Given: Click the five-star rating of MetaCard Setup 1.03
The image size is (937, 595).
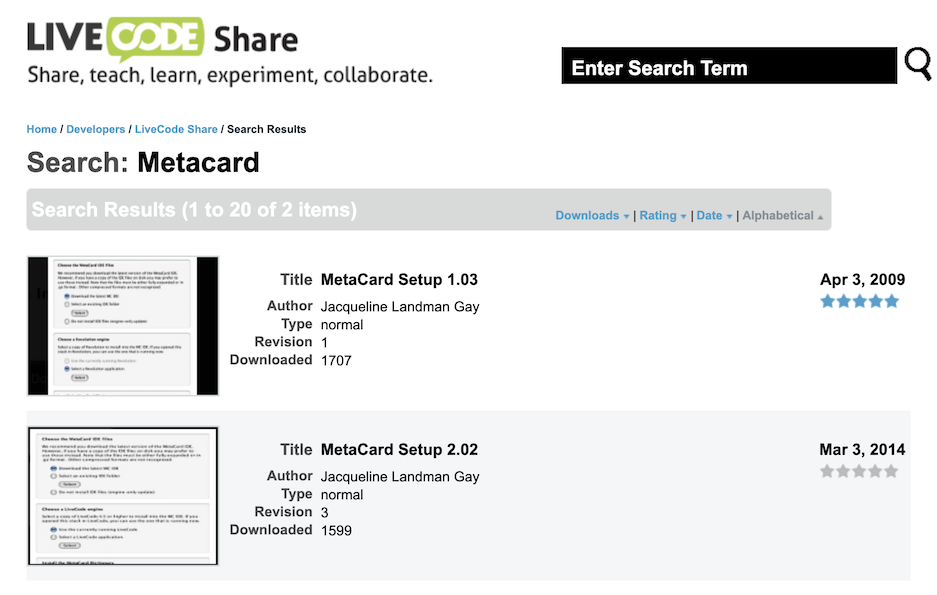Looking at the screenshot, I should pyautogui.click(x=859, y=301).
